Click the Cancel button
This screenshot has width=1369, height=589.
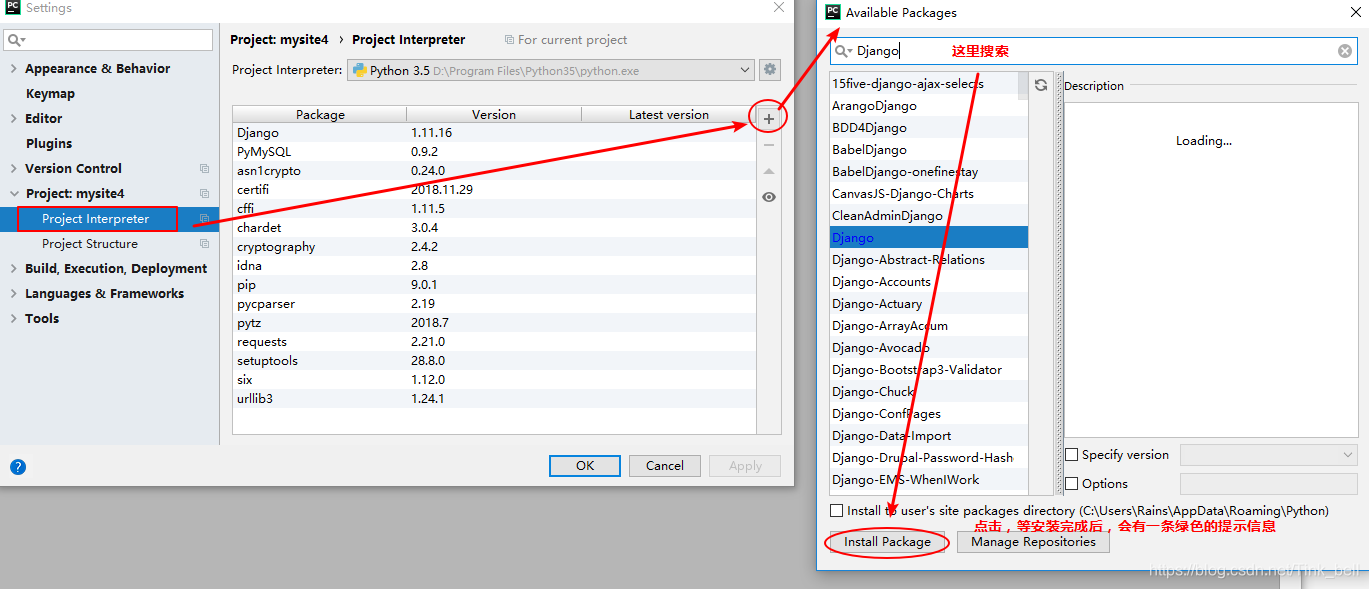coord(665,466)
